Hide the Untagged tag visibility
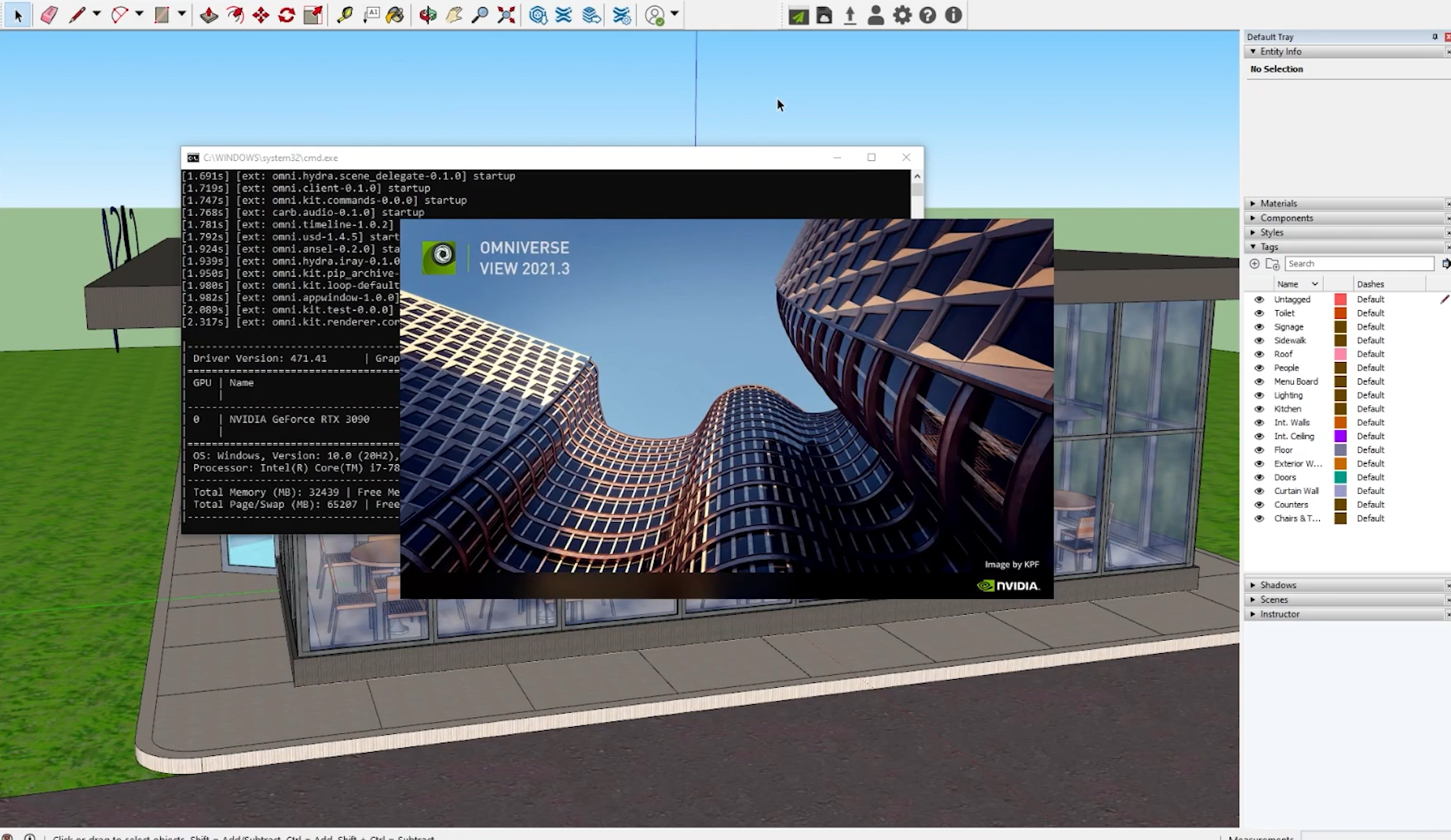This screenshot has width=1451, height=840. (1259, 299)
